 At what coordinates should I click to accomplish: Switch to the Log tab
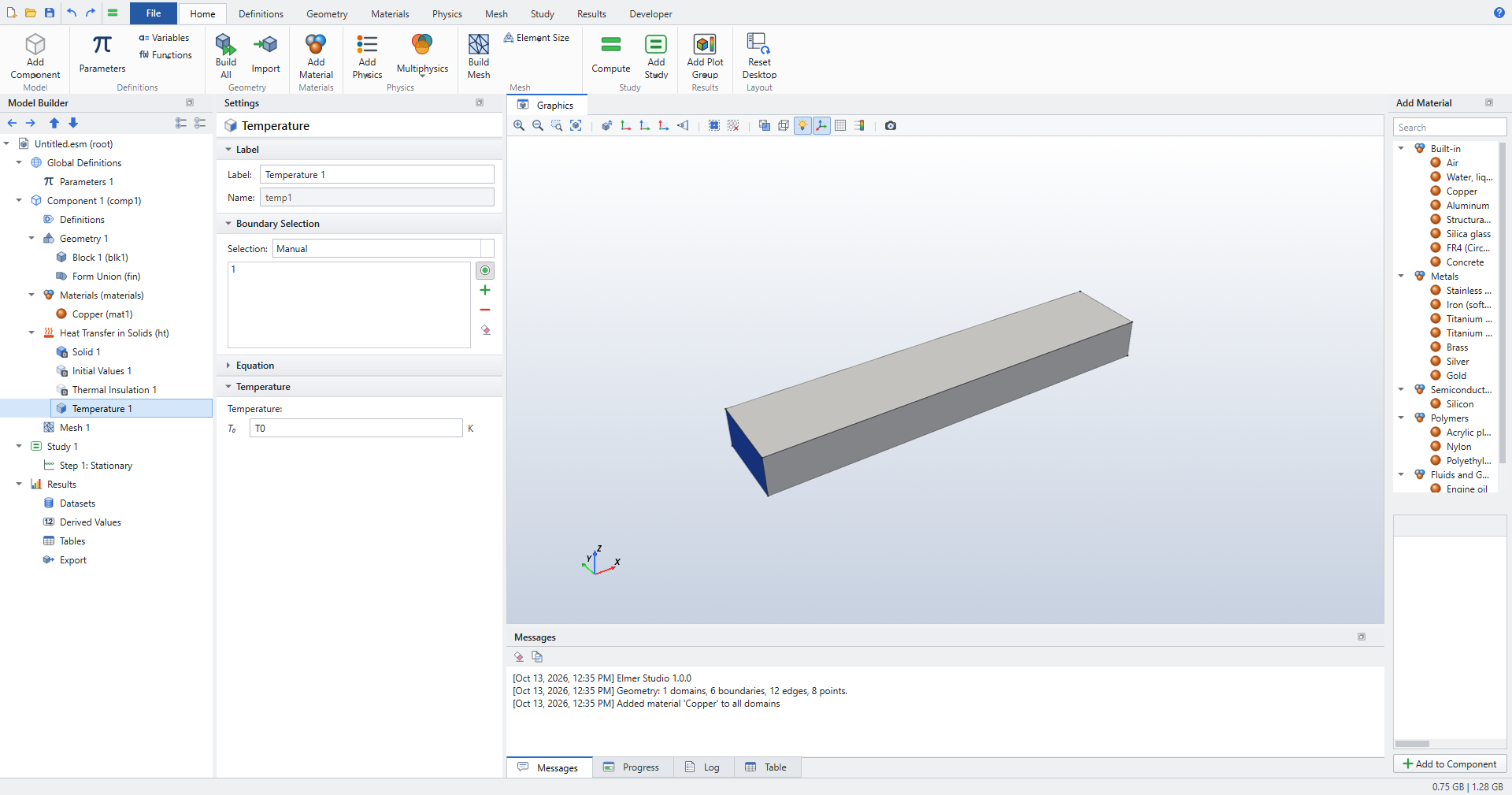(x=703, y=767)
